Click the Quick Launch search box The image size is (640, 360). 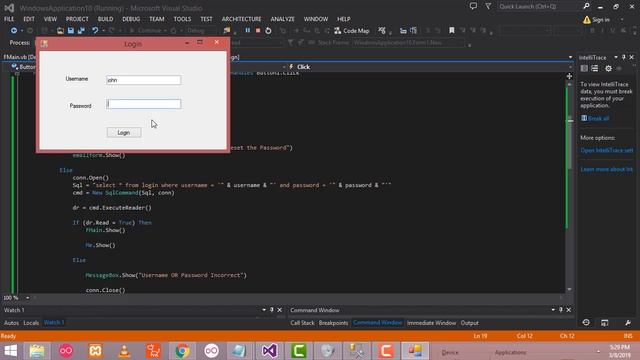coord(539,7)
